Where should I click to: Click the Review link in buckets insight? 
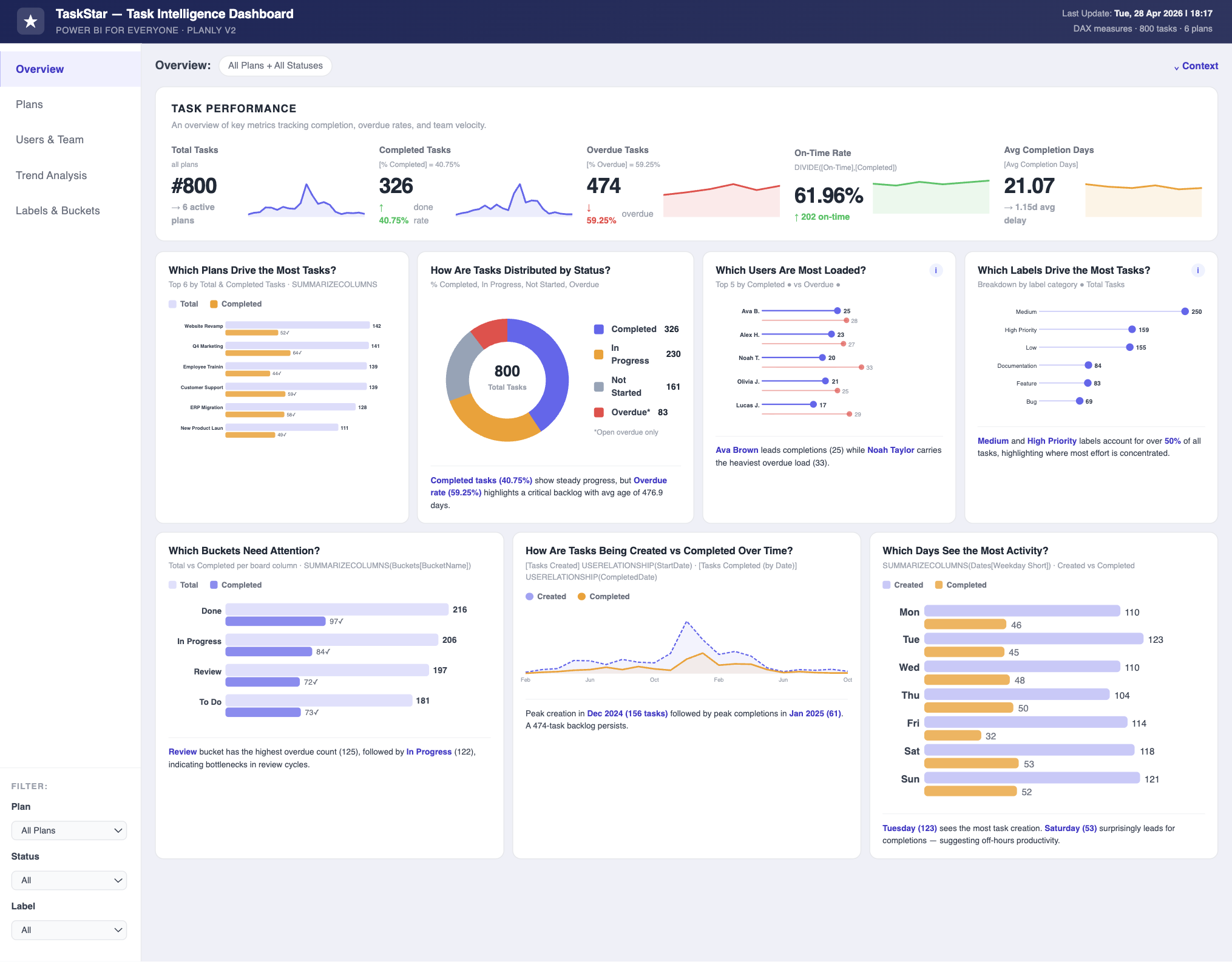click(x=183, y=752)
